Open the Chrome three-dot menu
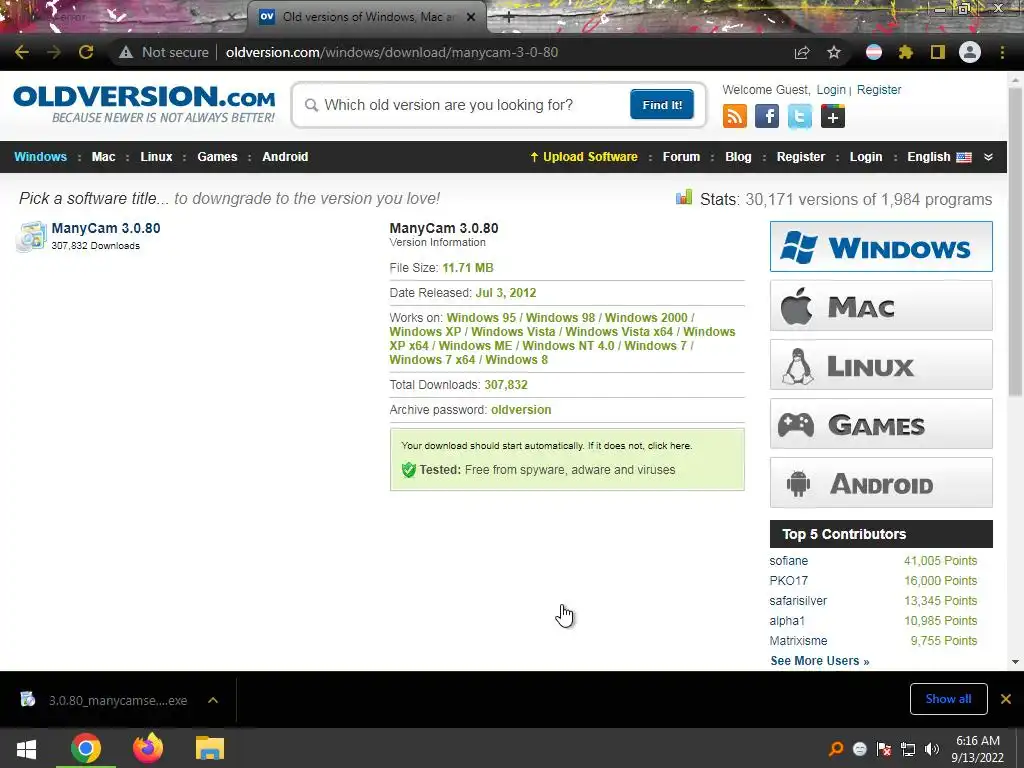This screenshot has width=1024, height=768. coord(1002,52)
